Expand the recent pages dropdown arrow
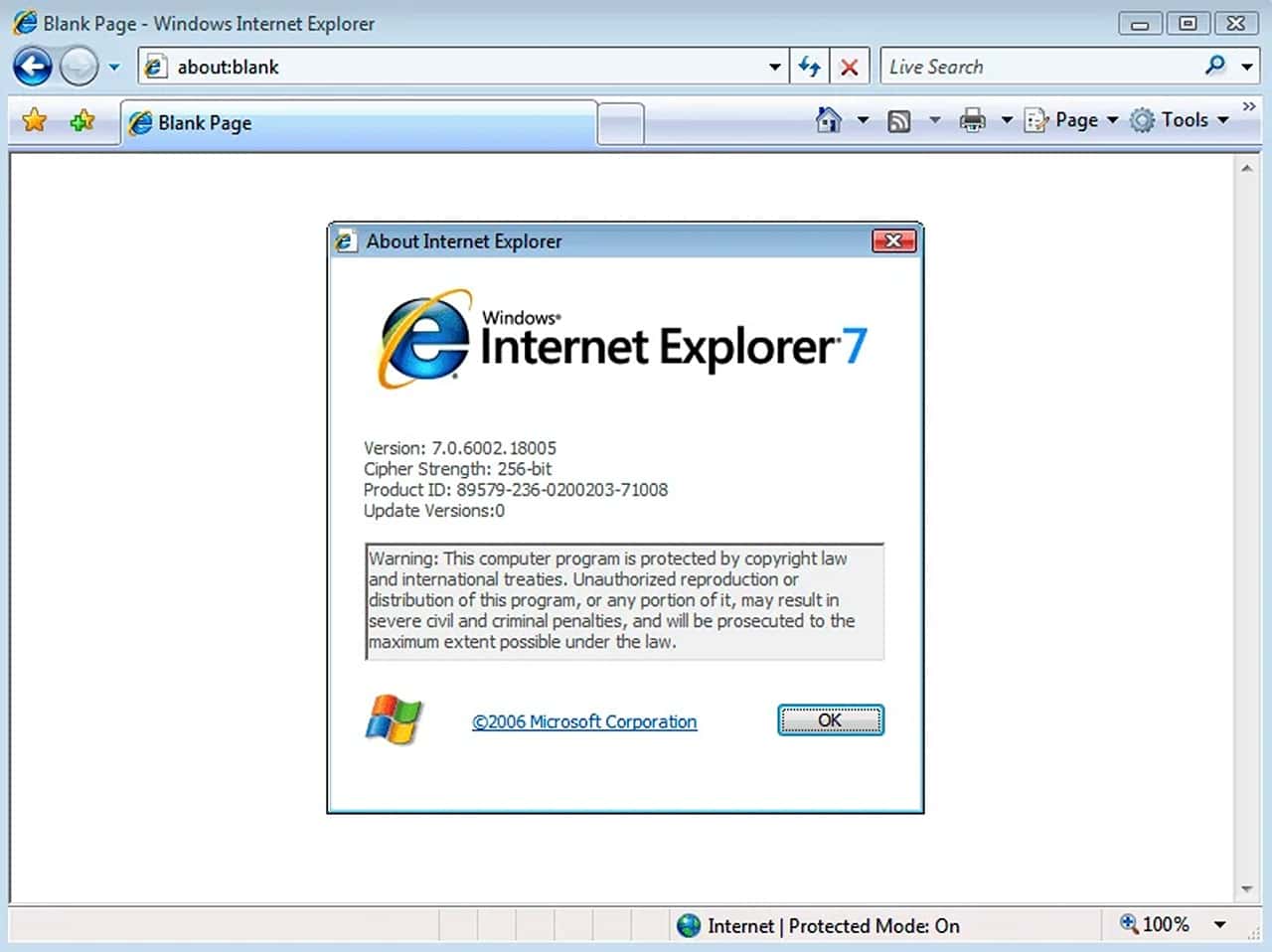 click(114, 68)
